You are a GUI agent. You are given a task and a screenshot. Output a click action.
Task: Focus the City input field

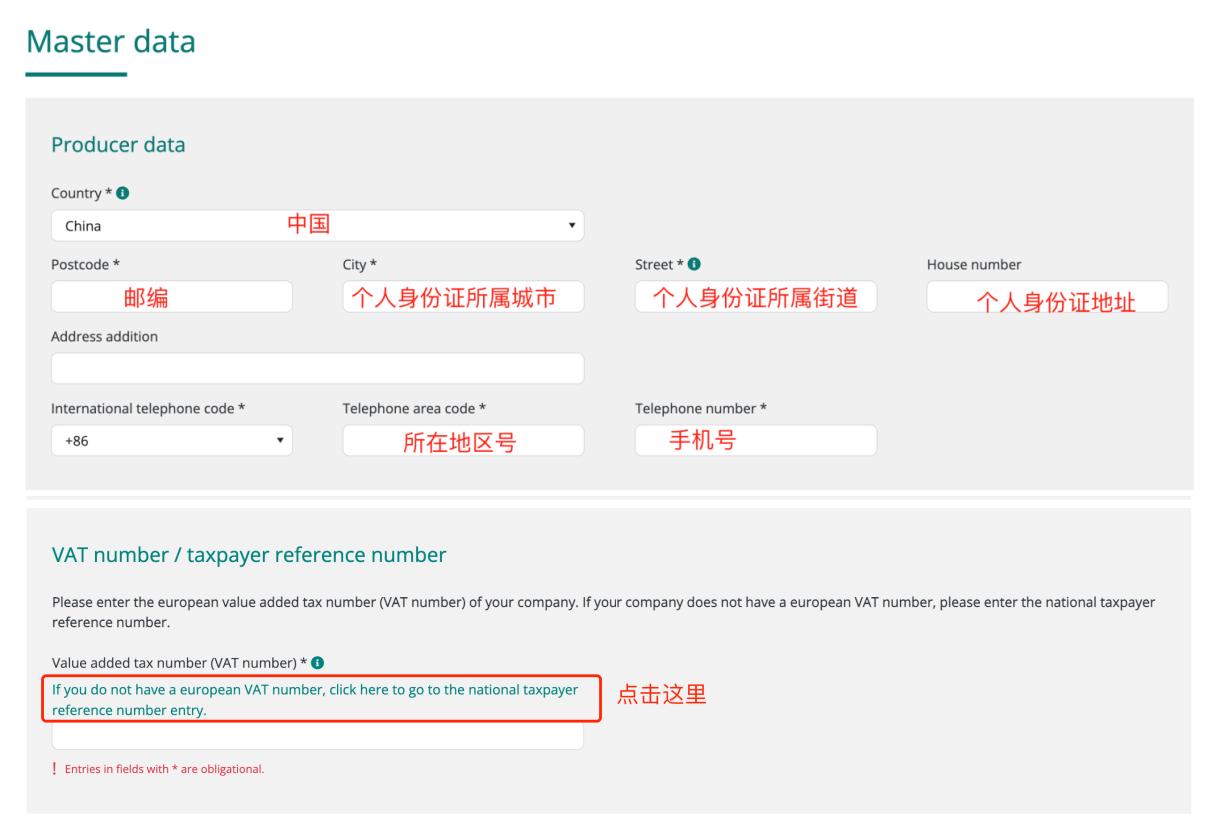[x=463, y=297]
